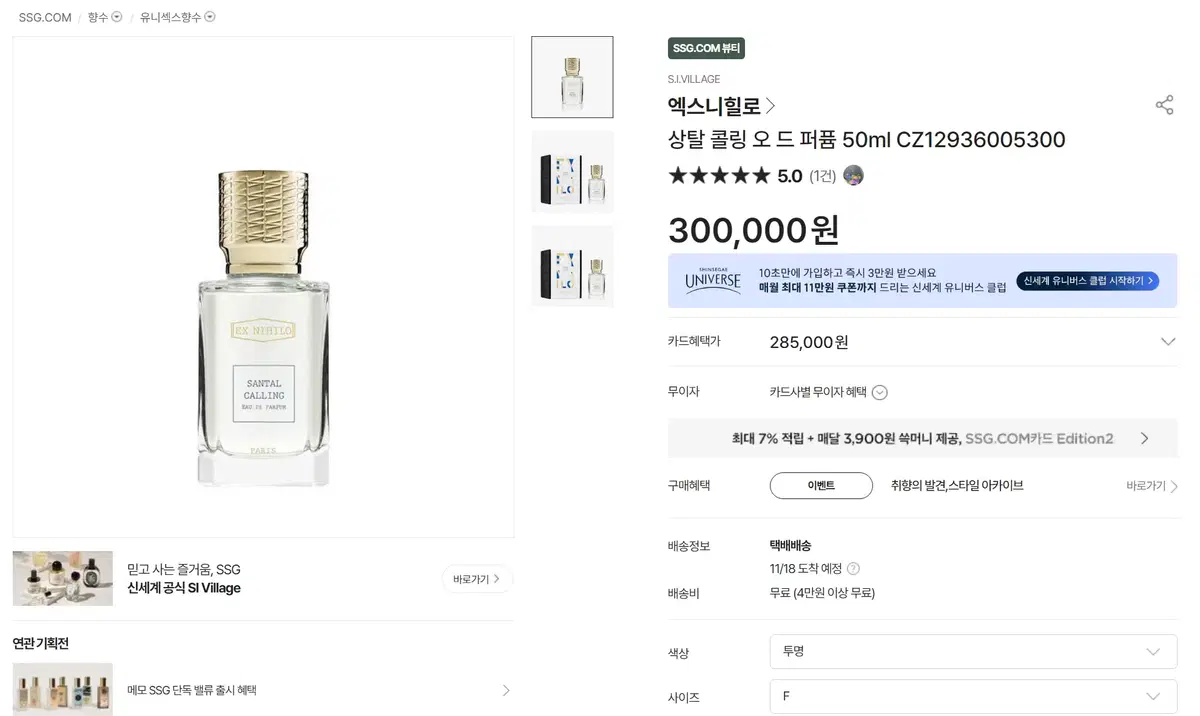The image size is (1200, 716).
Task: Click the 유니섹스향수 breadcrumb dropdown arrow
Action: [210, 17]
